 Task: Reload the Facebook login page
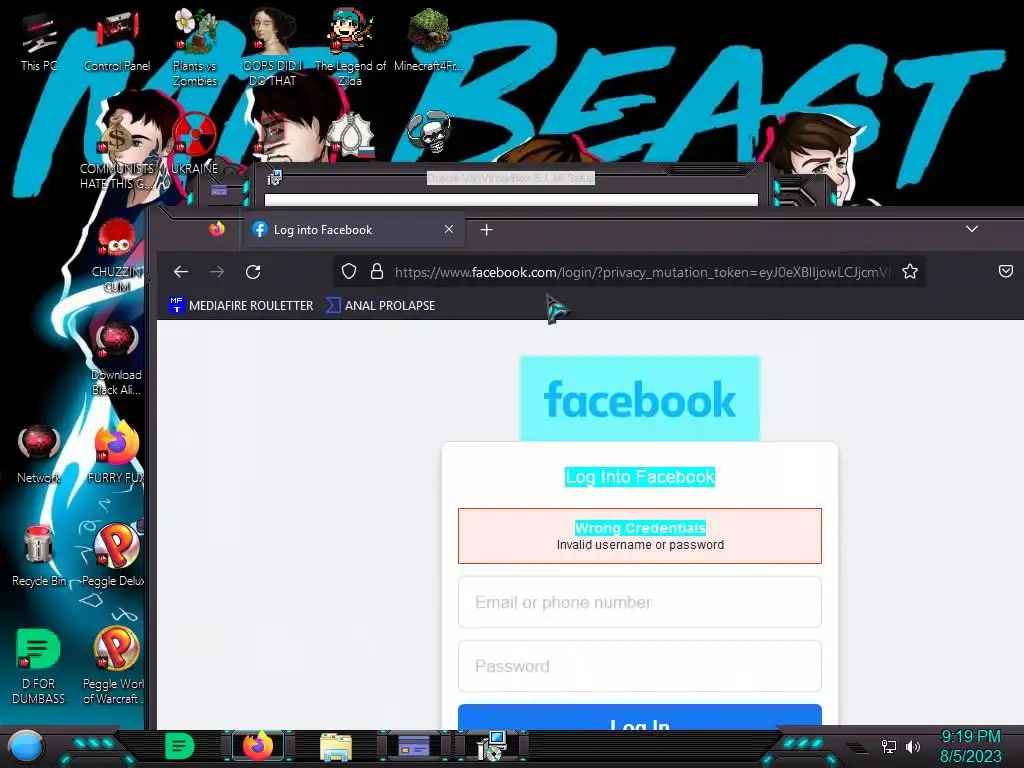[253, 272]
